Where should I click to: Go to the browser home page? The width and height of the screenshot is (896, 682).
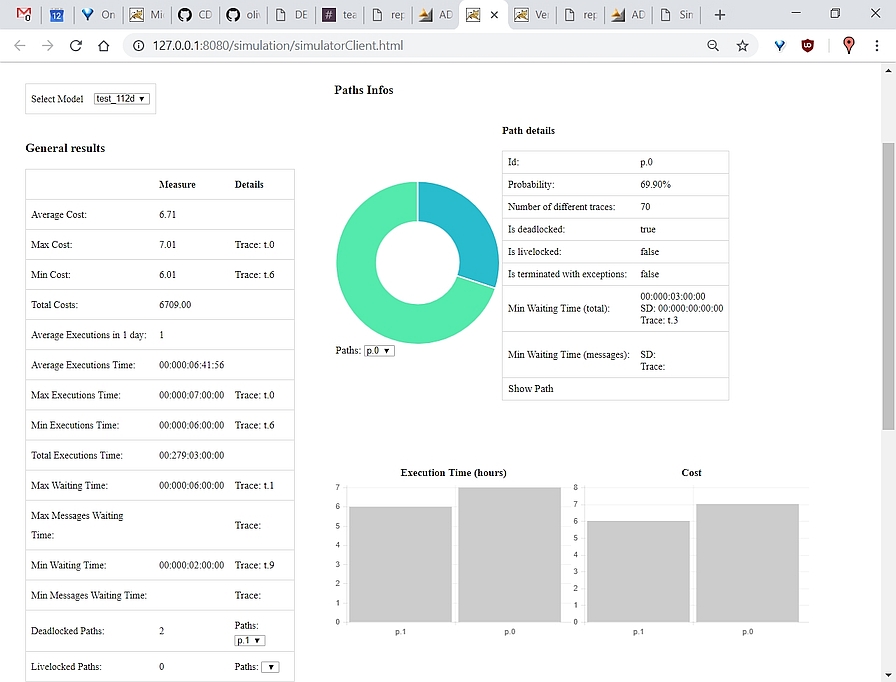coord(103,46)
